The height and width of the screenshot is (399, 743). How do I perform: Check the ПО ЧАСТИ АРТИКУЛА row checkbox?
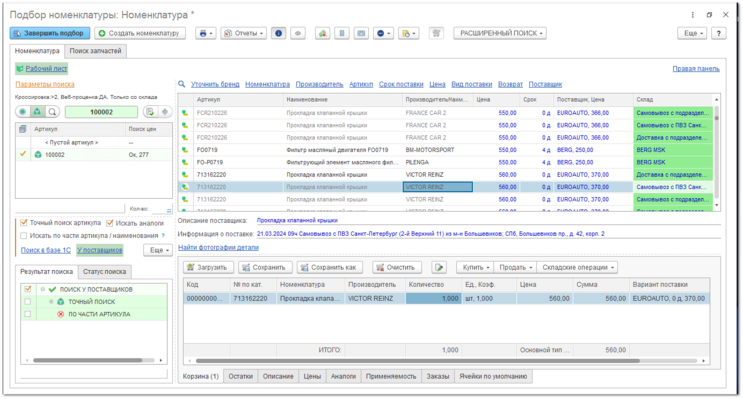[28, 314]
